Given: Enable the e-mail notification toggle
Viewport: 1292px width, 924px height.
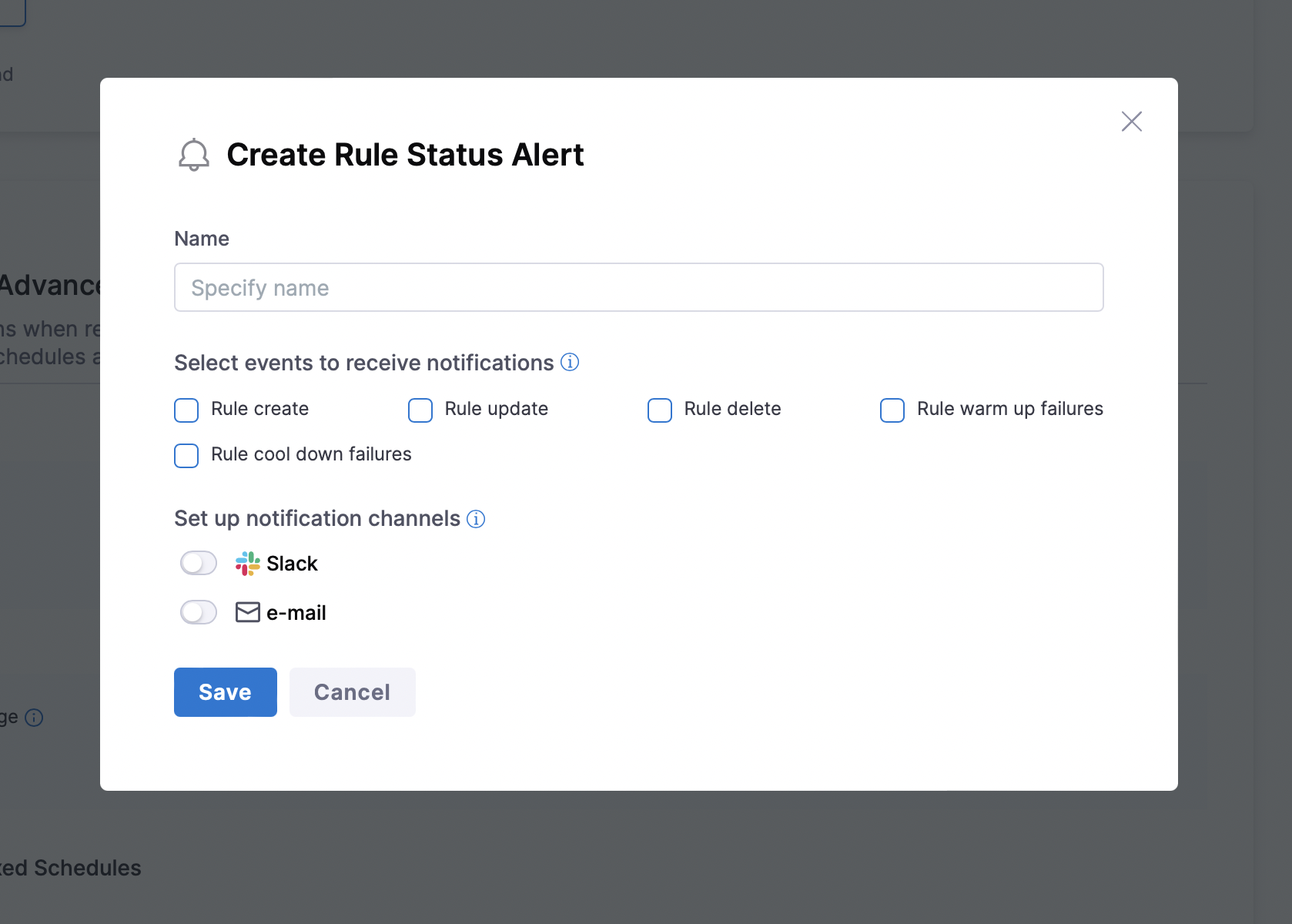Looking at the screenshot, I should pos(199,613).
